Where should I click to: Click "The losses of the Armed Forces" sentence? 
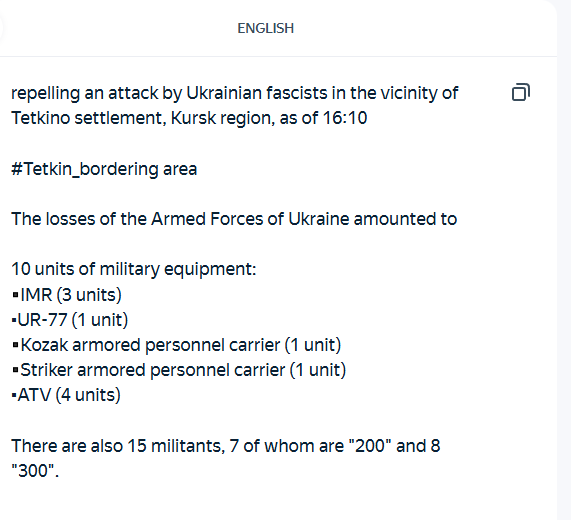click(x=234, y=219)
